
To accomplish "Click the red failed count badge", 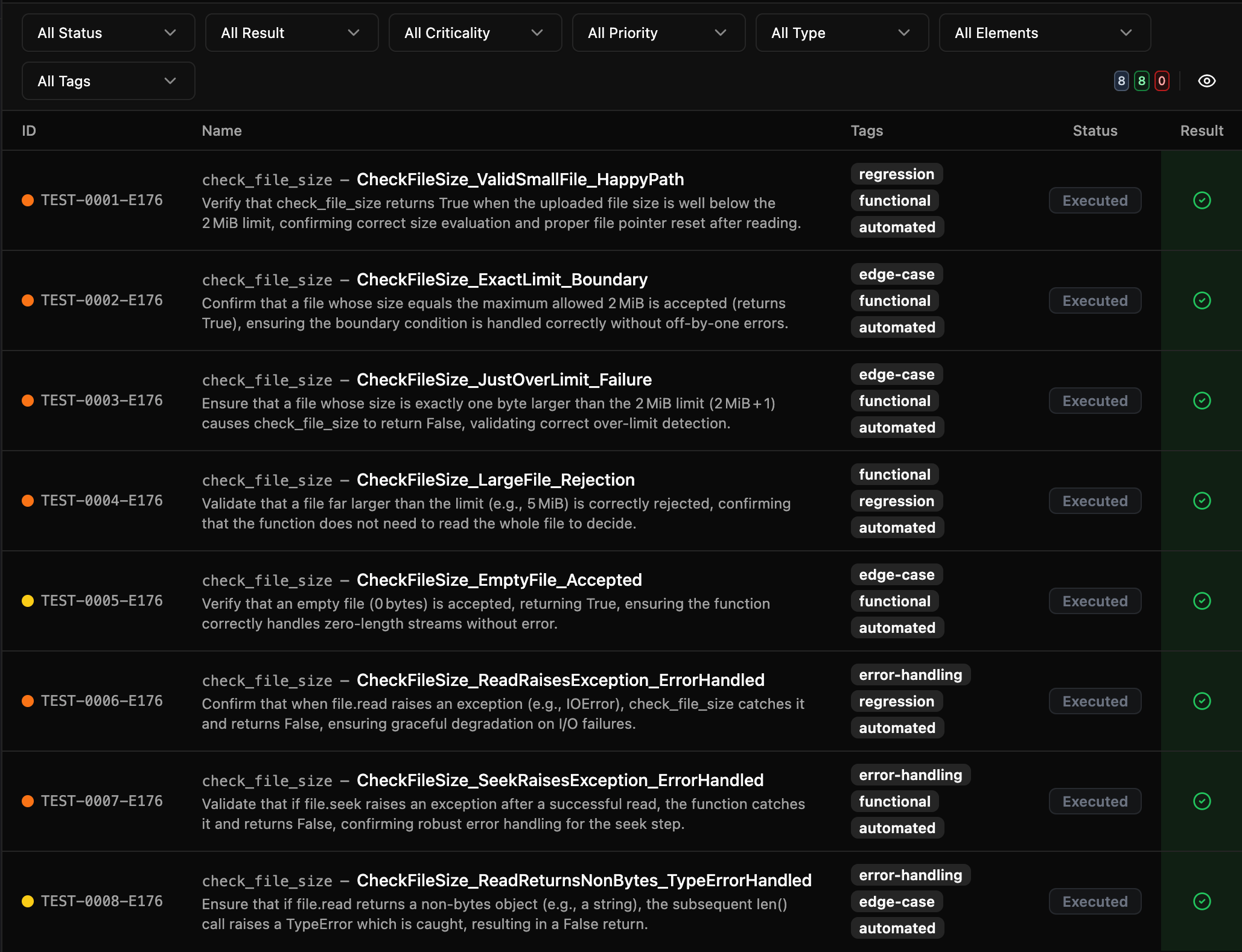I will pyautogui.click(x=1162, y=81).
